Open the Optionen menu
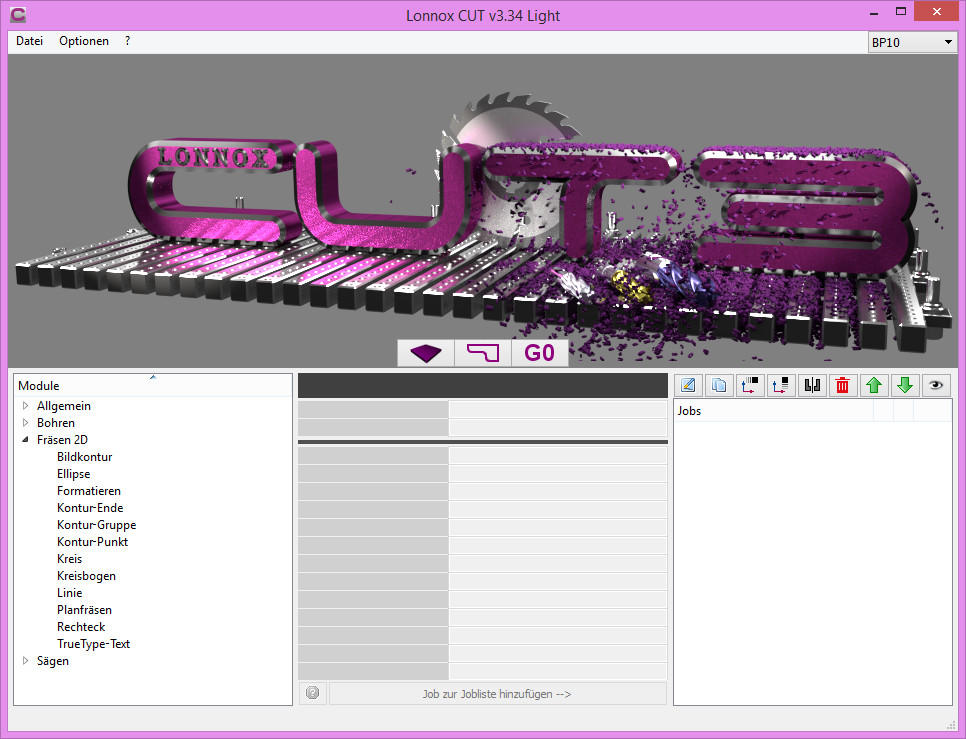The height and width of the screenshot is (739, 966). (x=84, y=41)
